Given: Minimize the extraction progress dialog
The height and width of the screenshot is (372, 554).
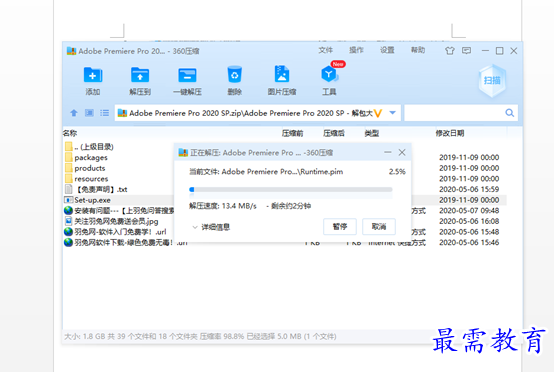Looking at the screenshot, I should pyautogui.click(x=388, y=152).
